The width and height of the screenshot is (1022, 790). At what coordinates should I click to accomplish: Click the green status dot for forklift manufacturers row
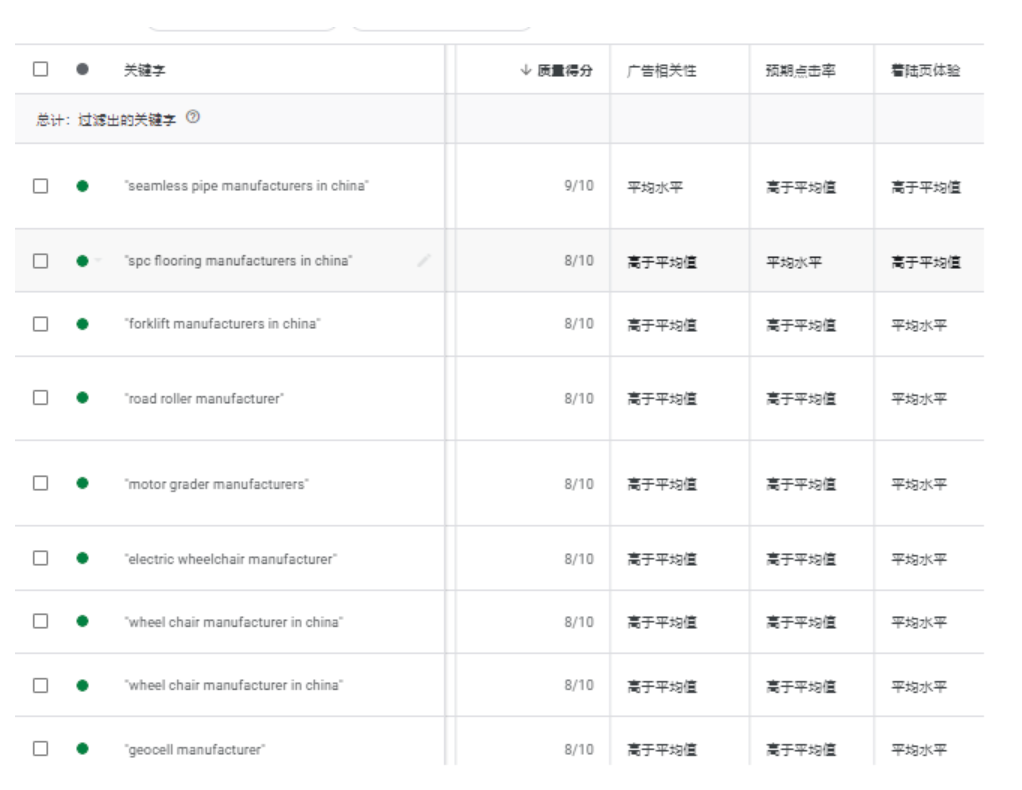click(82, 324)
